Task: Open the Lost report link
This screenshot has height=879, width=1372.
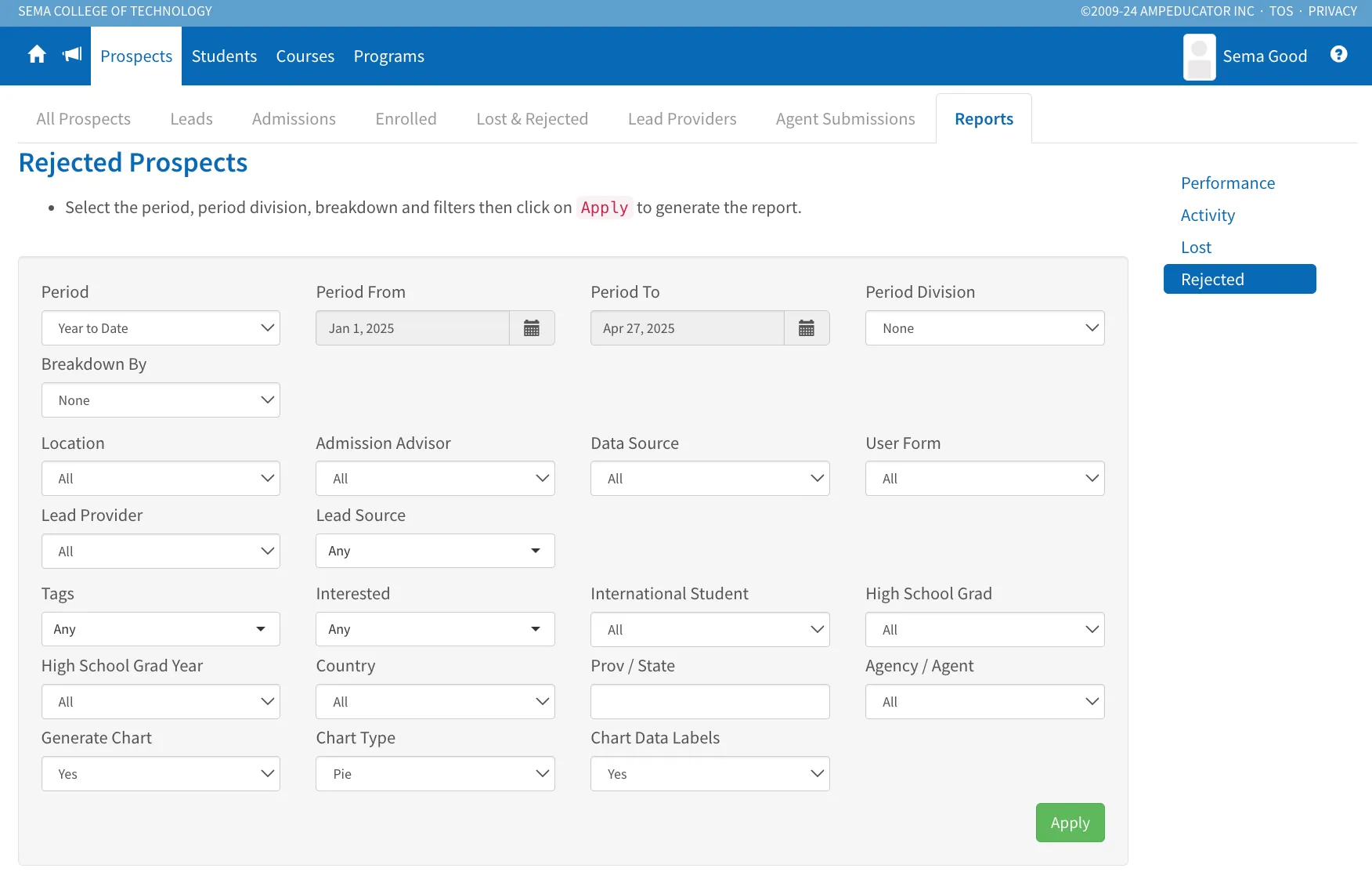Action: point(1197,248)
